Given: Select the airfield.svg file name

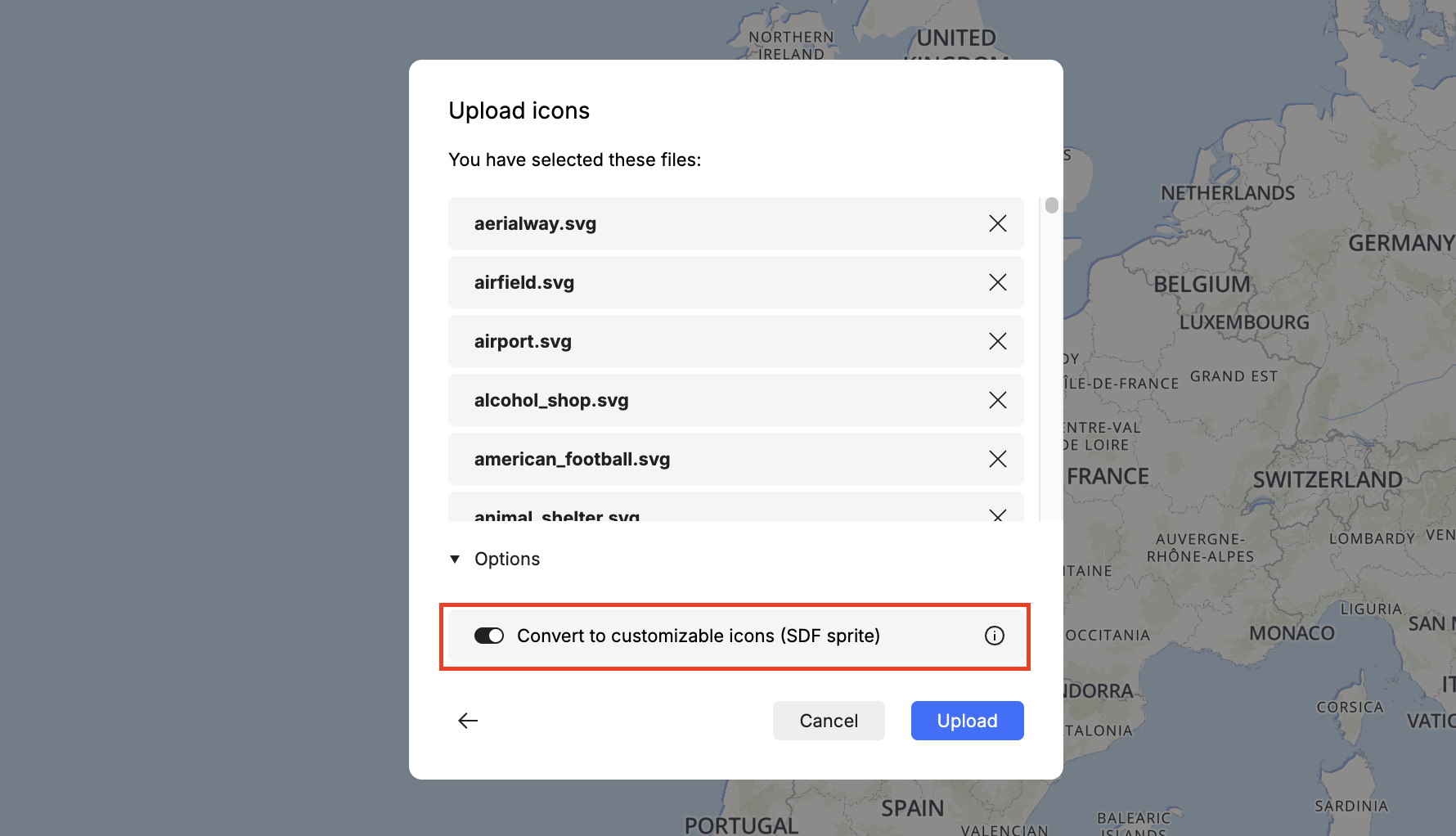Looking at the screenshot, I should coord(524,282).
